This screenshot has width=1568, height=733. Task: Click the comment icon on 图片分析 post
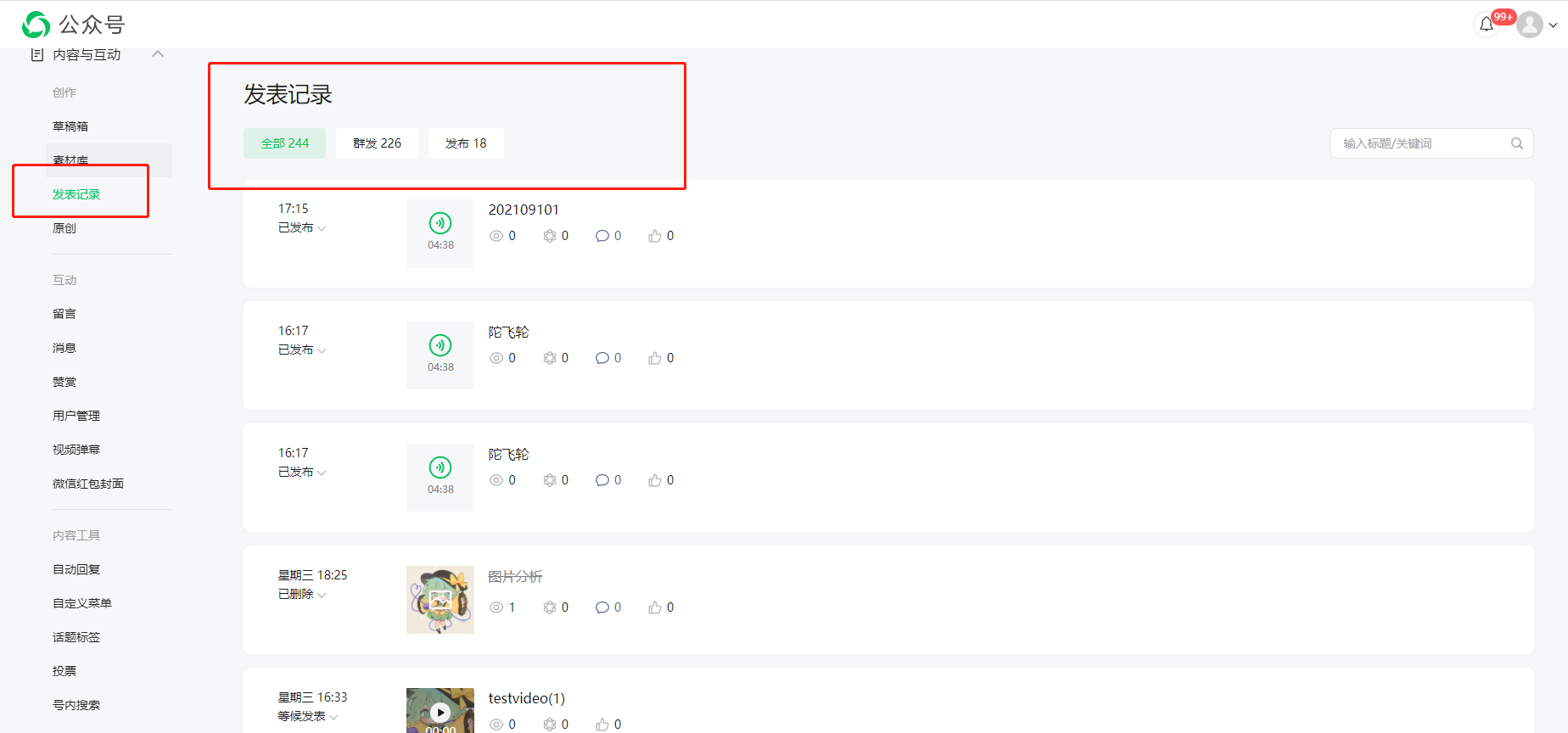602,607
